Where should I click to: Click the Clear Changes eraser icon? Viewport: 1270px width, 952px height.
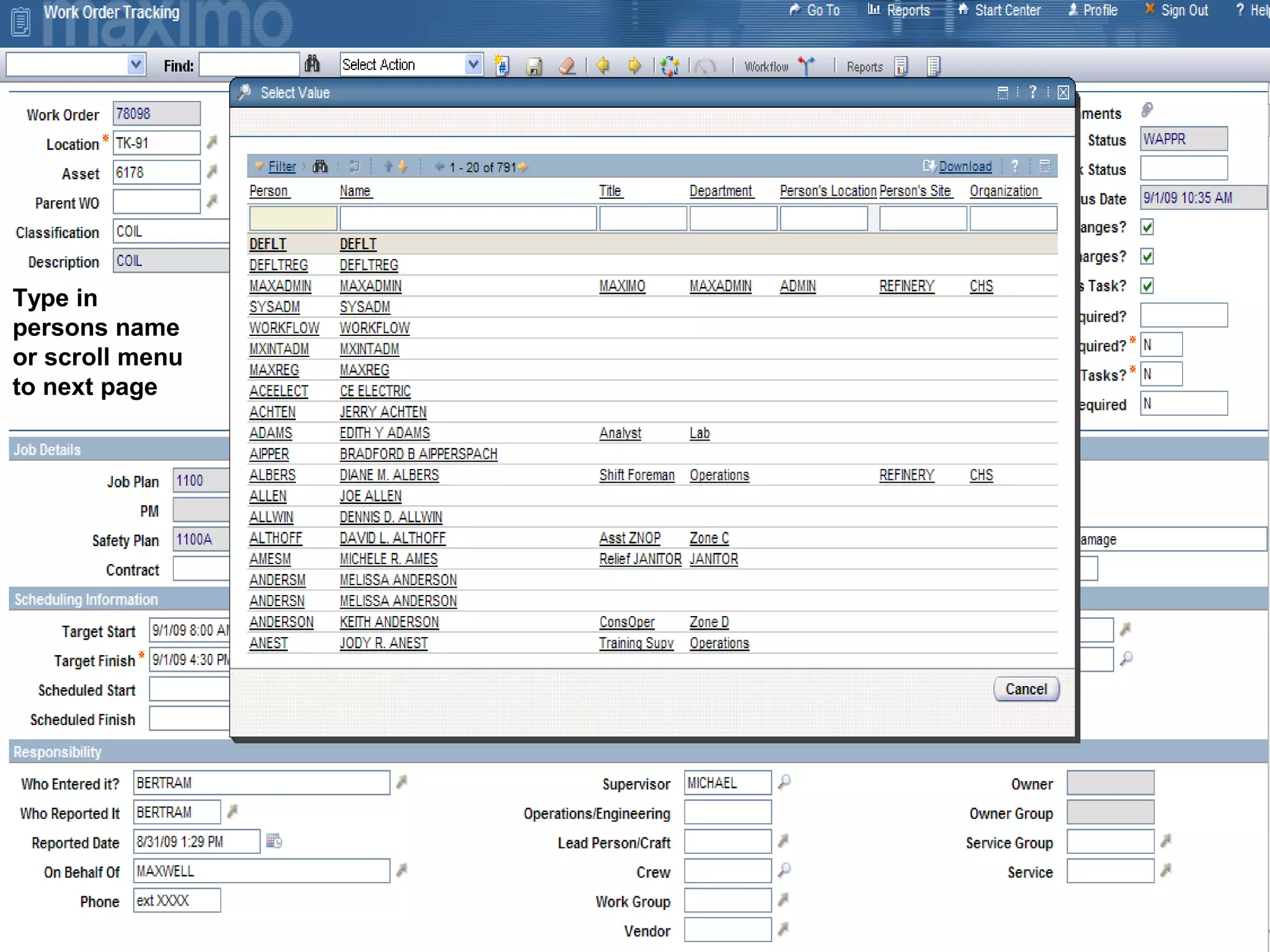[x=567, y=66]
